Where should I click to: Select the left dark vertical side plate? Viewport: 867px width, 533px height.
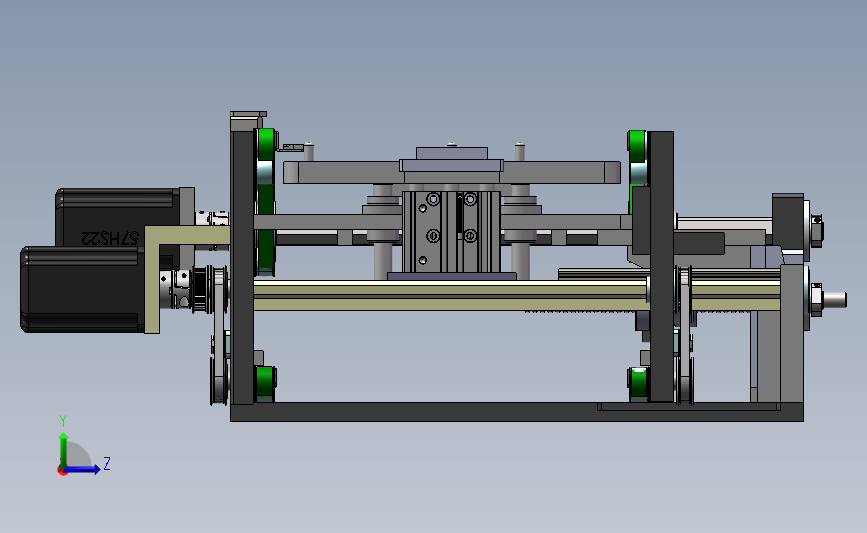242,266
